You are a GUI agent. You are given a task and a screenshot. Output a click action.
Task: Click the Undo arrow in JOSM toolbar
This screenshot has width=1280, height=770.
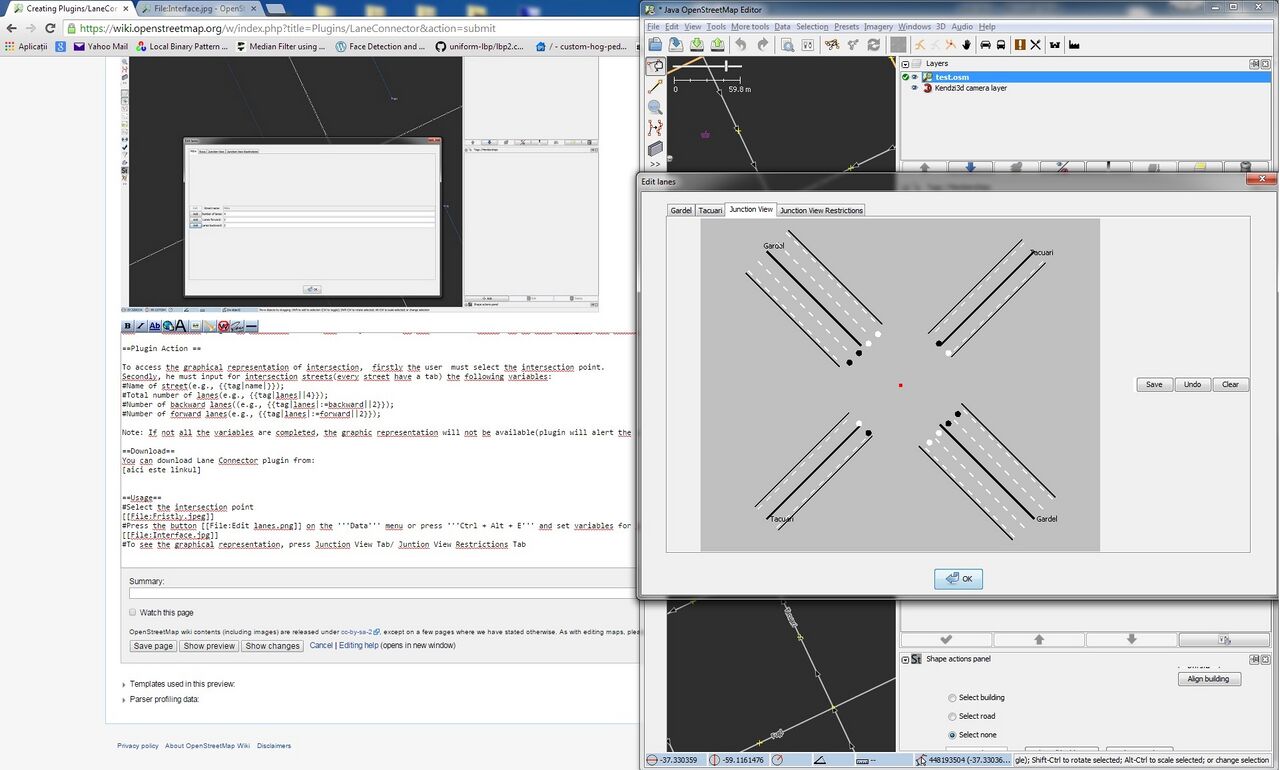tap(741, 44)
